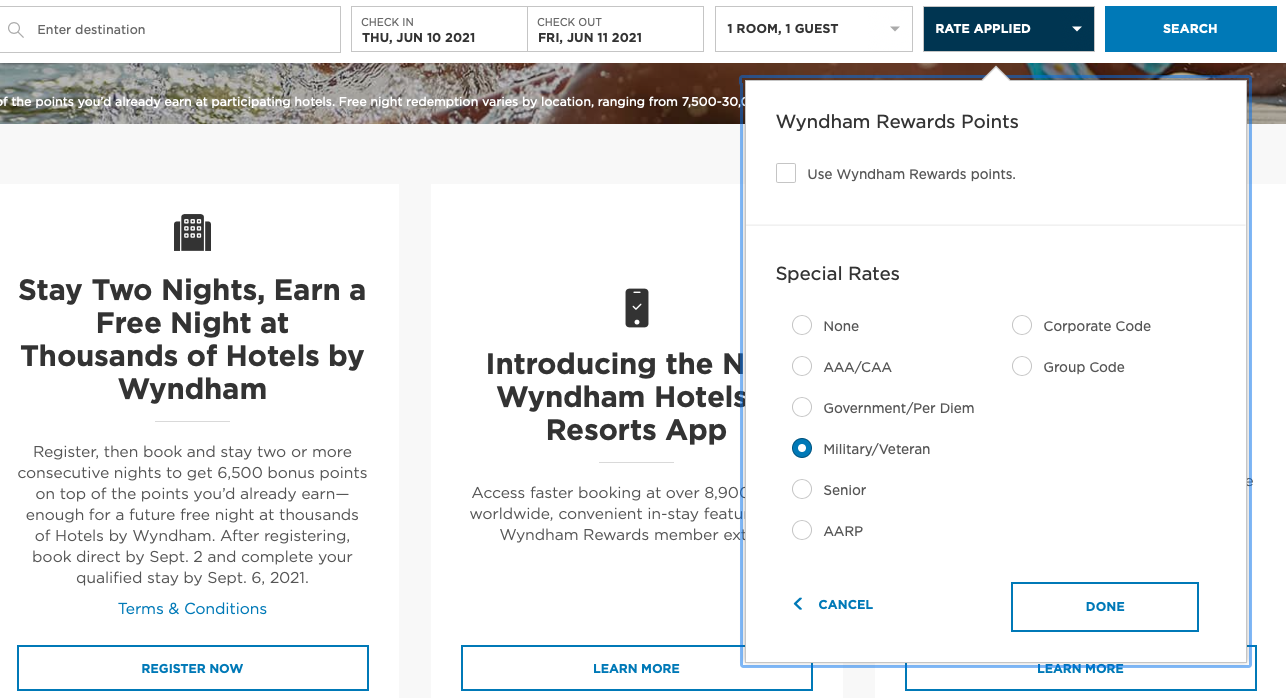Open the 1 Room, 1 Guest dropdown
Image resolution: width=1286 pixels, height=698 pixels.
tap(814, 29)
